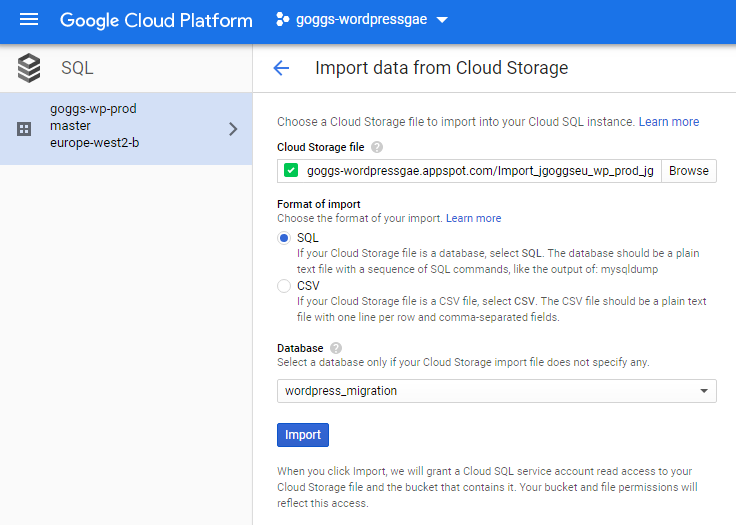
Task: Go back using the blue arrow
Action: coord(281,68)
